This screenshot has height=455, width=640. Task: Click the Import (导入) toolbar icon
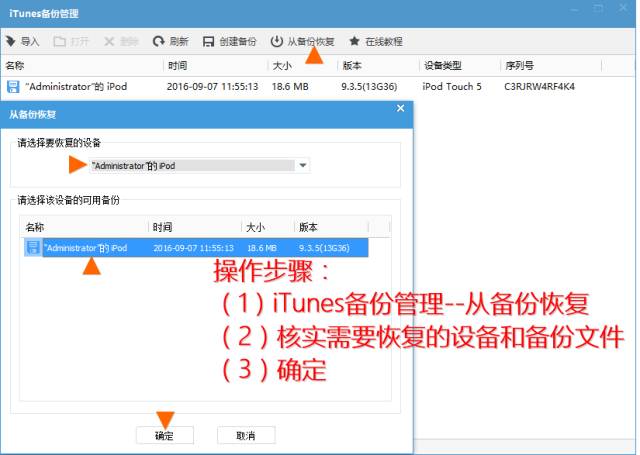[x=11, y=41]
